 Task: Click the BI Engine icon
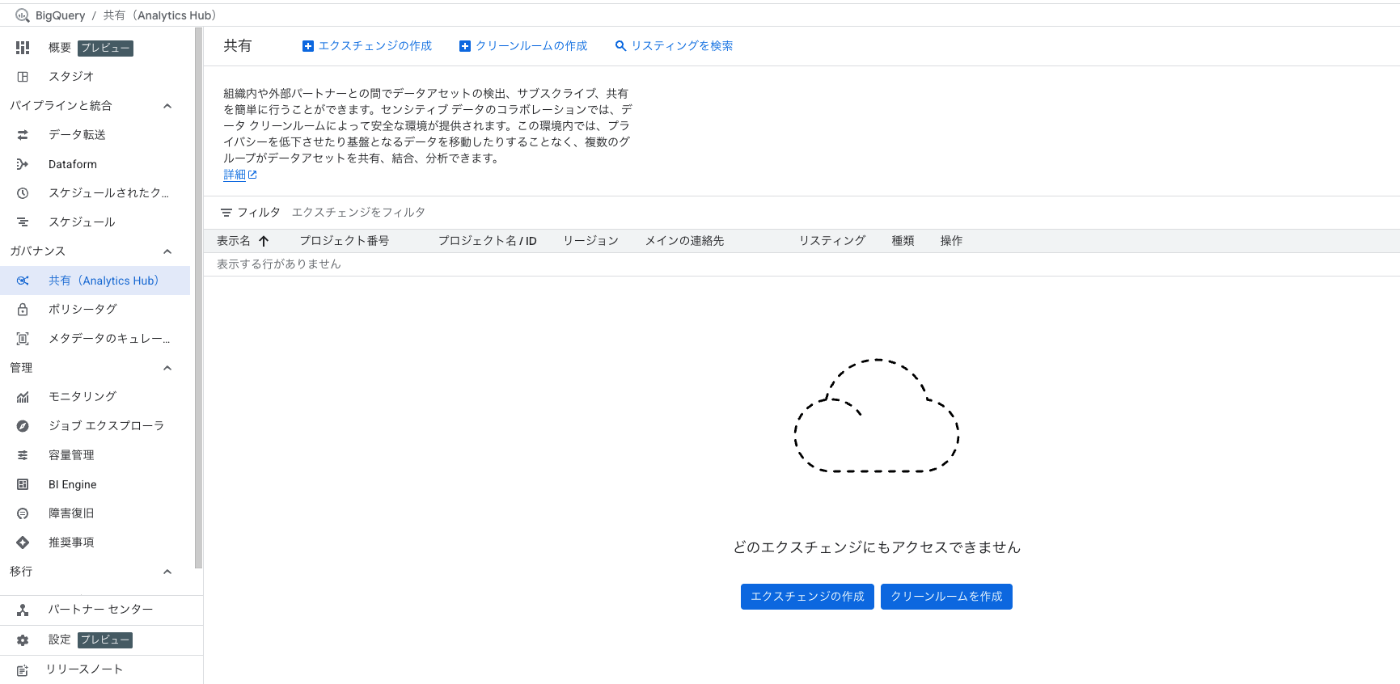[x=23, y=484]
